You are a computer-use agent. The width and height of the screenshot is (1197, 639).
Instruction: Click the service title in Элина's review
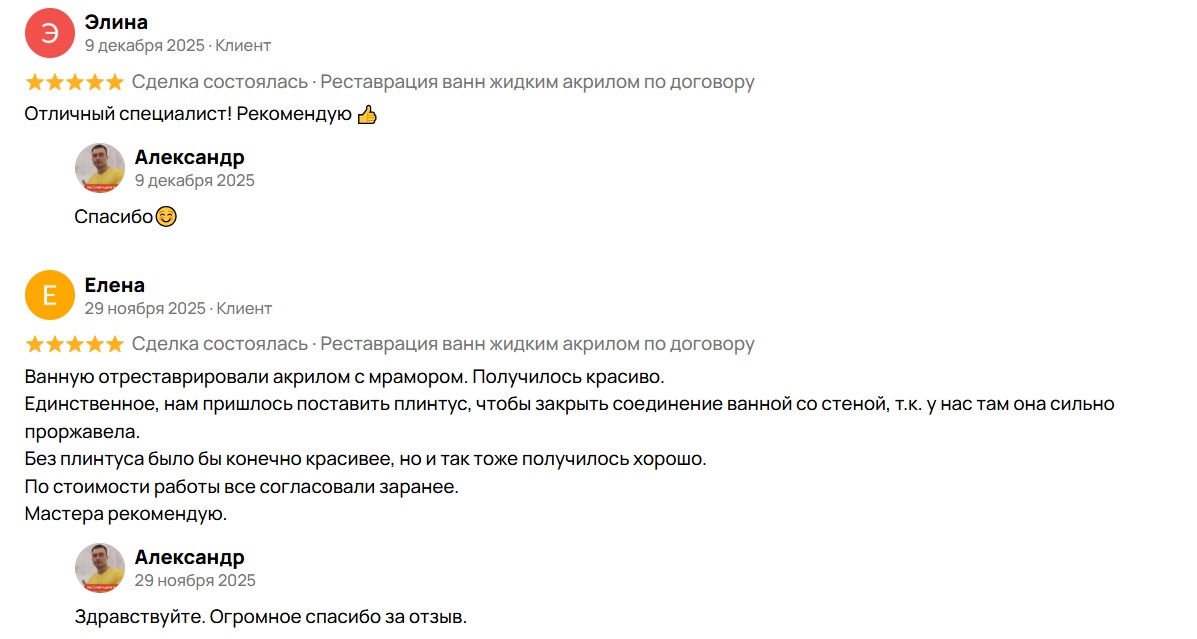coord(537,82)
